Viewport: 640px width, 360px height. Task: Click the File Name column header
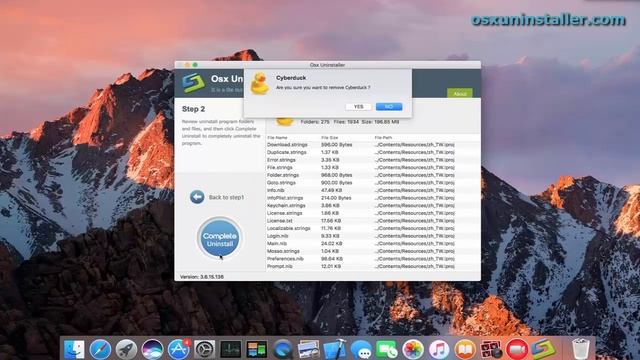277,138
